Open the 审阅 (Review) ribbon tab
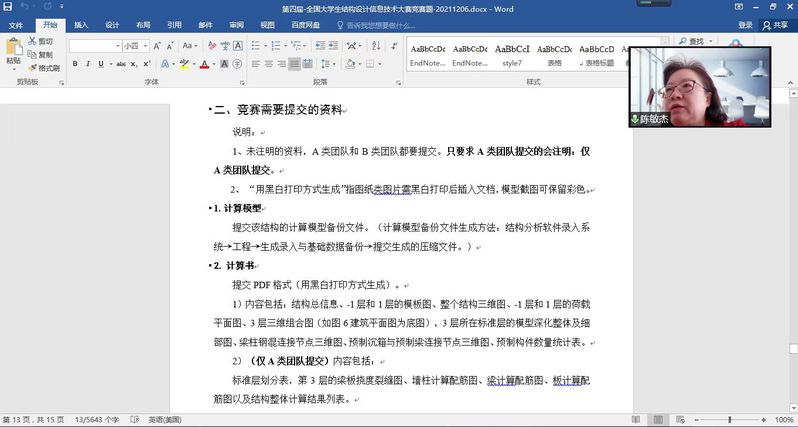This screenshot has width=798, height=427. 236,25
